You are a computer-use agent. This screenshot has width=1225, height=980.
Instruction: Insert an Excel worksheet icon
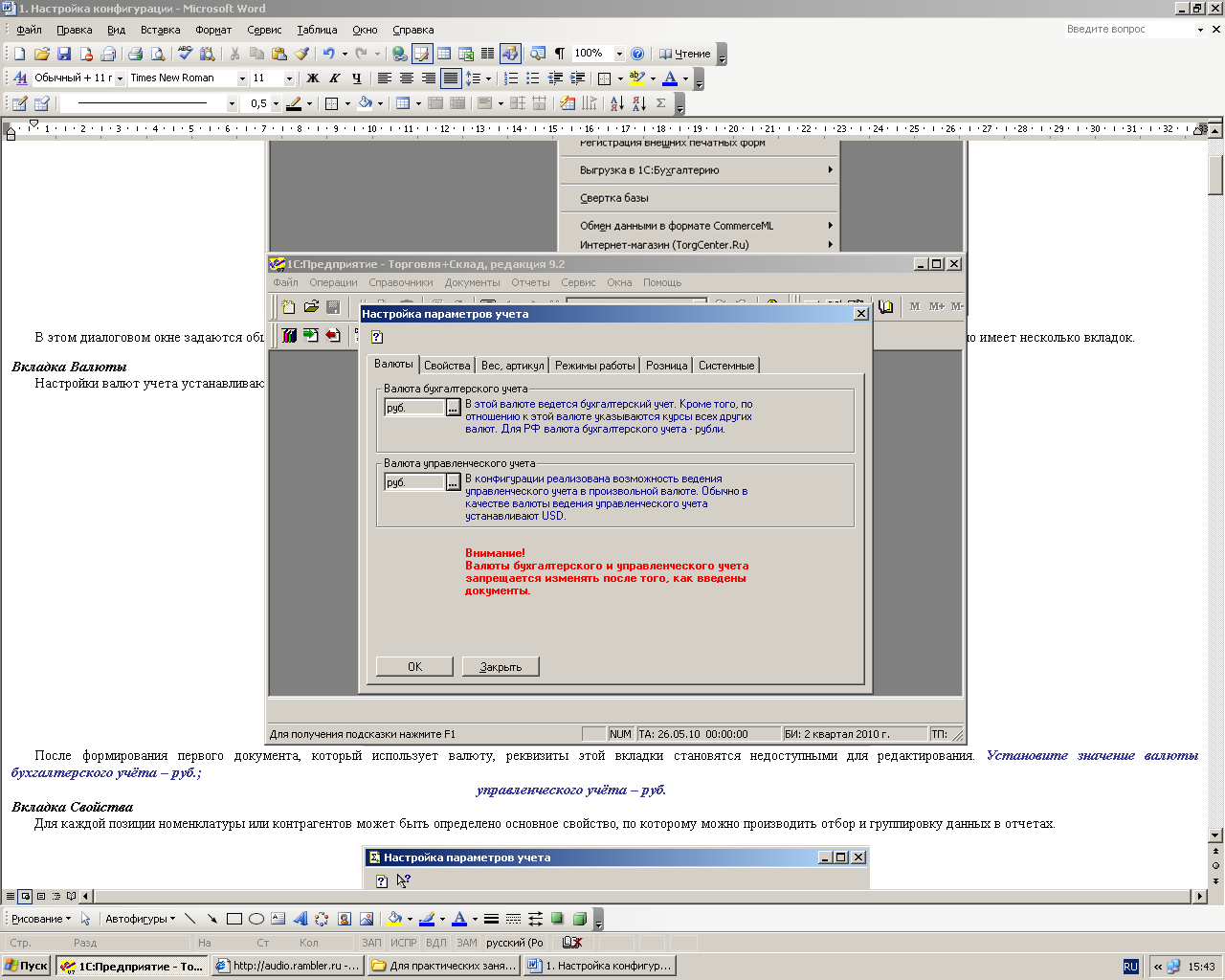point(466,54)
